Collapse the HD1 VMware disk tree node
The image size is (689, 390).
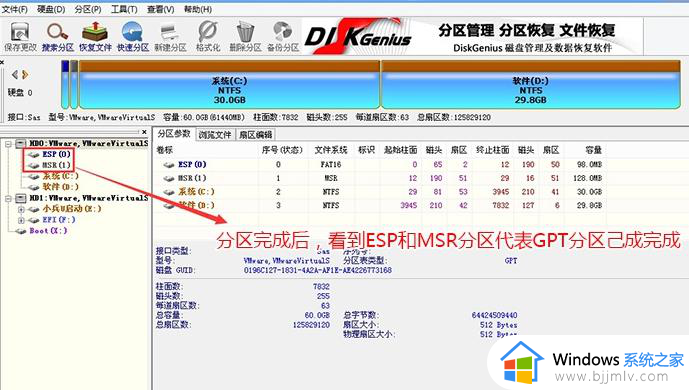pos(8,199)
